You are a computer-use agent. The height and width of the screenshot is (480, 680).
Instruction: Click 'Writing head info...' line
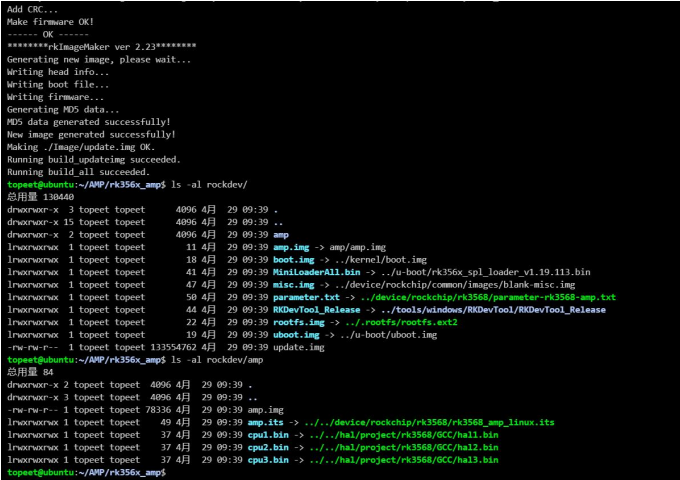coord(58,72)
